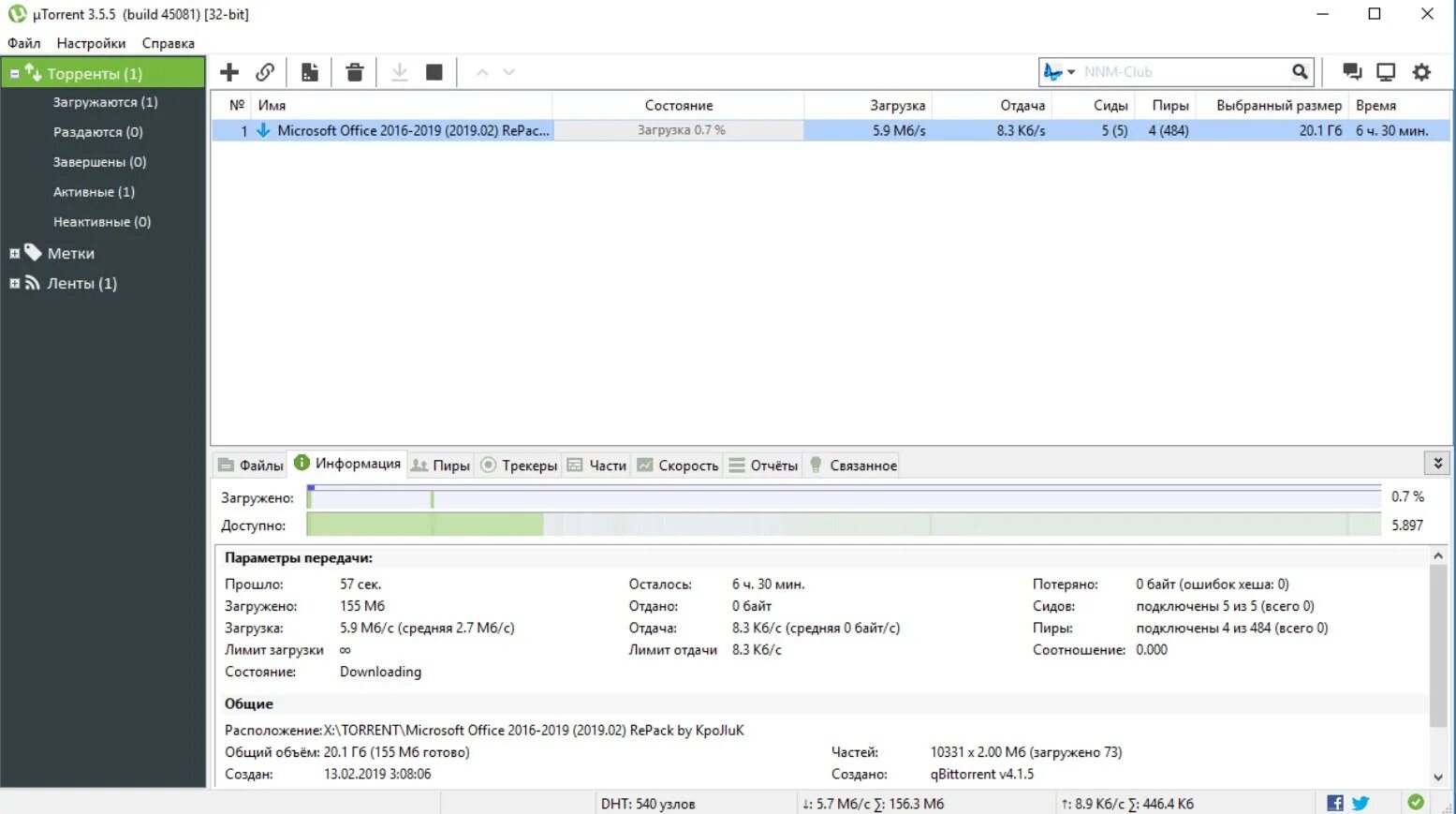The width and height of the screenshot is (1456, 814).
Task: Click the DHT: 540 узлов status
Action: click(x=648, y=804)
